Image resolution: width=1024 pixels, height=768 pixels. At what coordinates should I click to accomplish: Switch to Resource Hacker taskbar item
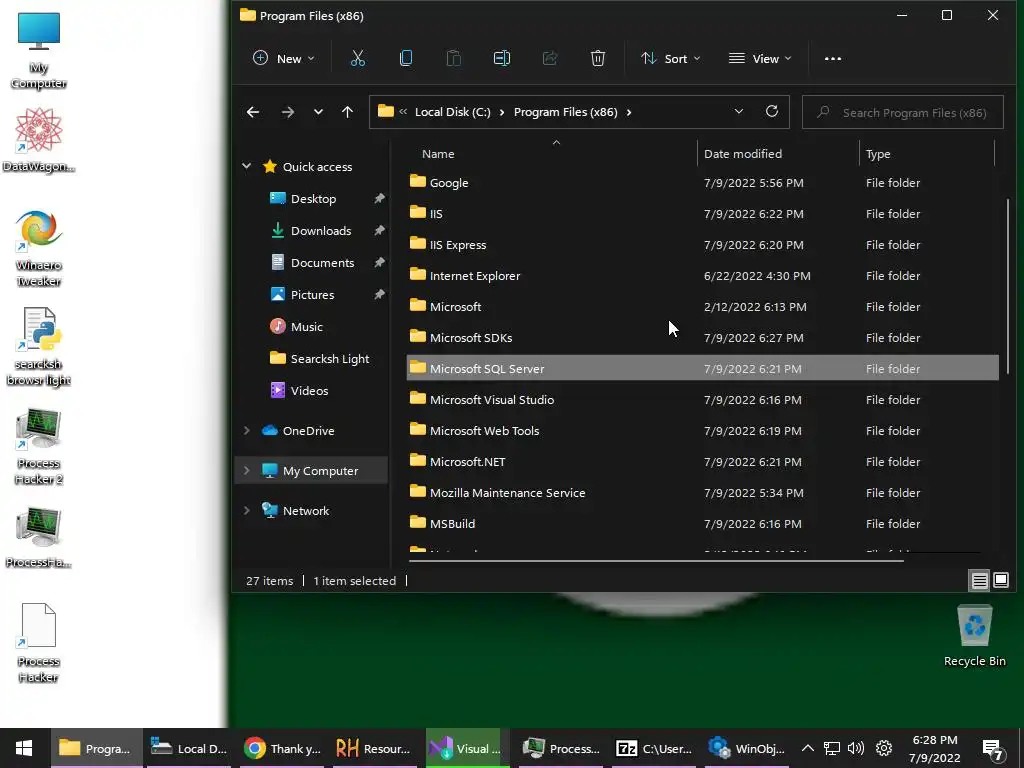pos(373,748)
